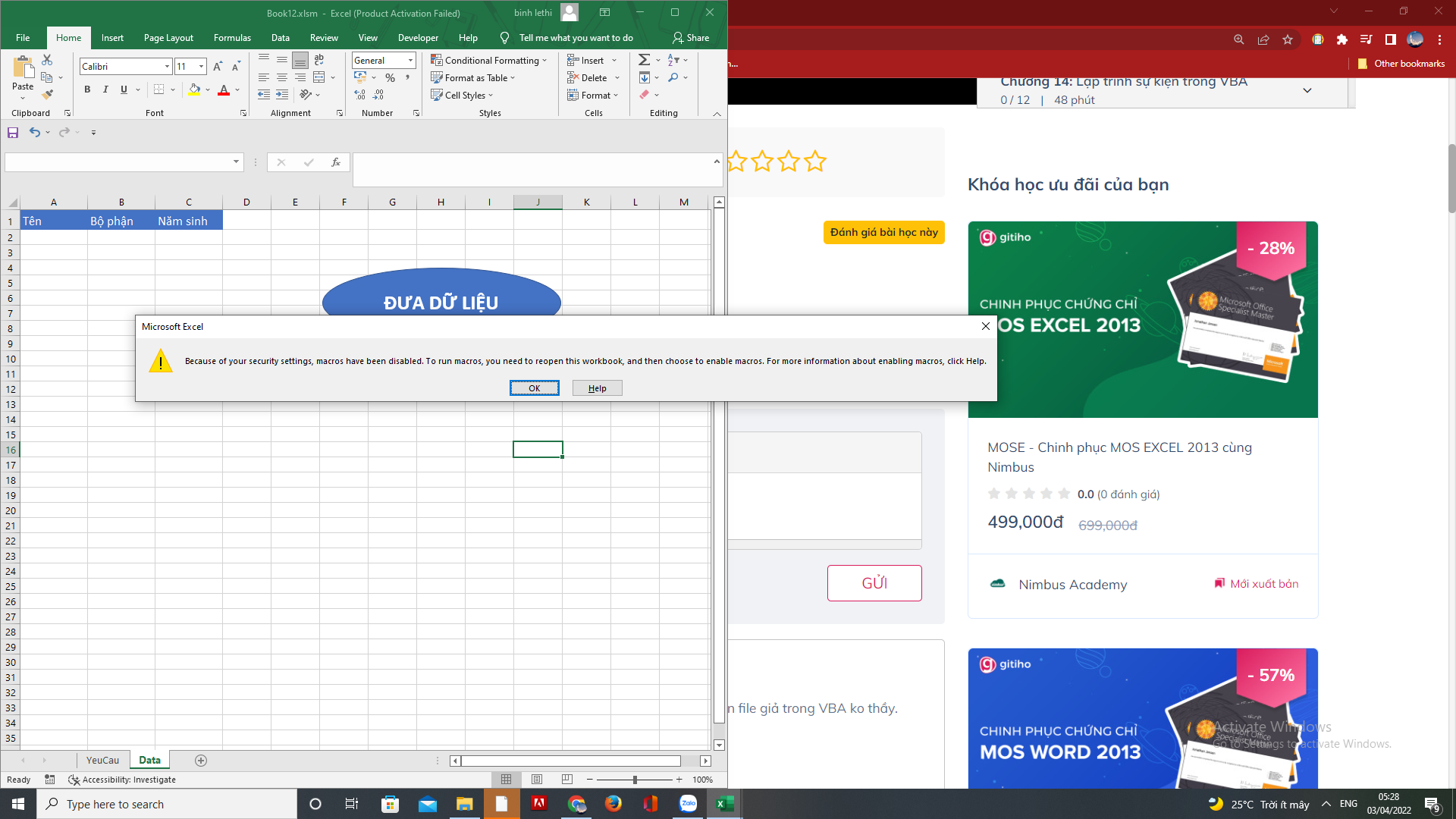Click the red Font Color icon

pyautogui.click(x=224, y=89)
